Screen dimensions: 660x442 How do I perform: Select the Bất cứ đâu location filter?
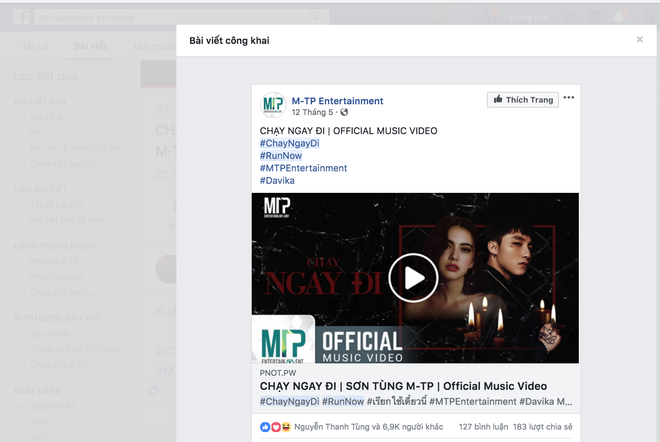point(51,333)
